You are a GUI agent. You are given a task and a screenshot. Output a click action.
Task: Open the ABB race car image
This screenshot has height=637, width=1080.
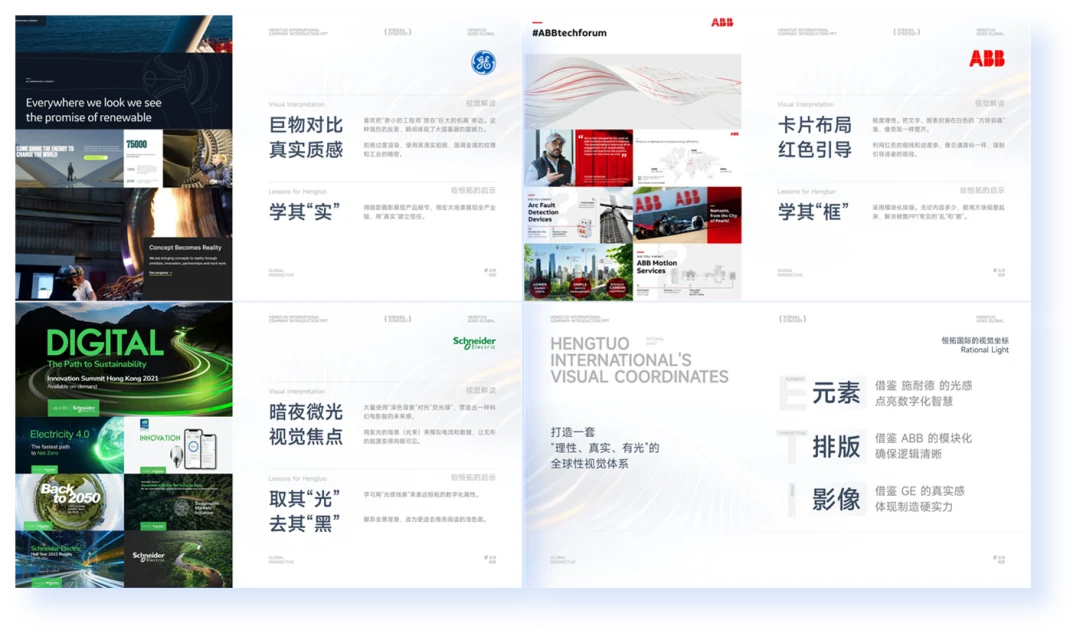(x=687, y=215)
